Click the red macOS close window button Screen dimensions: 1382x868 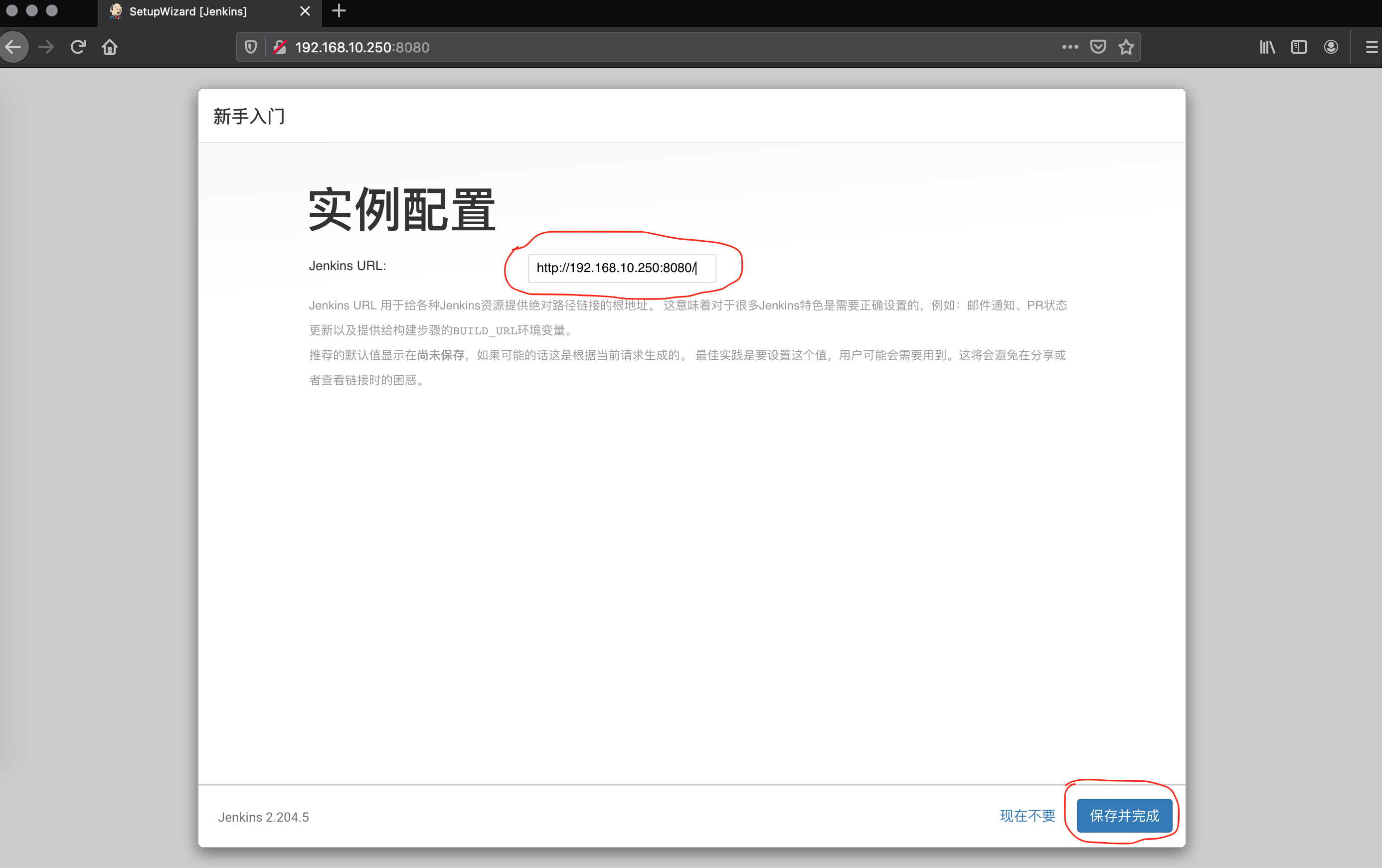point(11,10)
